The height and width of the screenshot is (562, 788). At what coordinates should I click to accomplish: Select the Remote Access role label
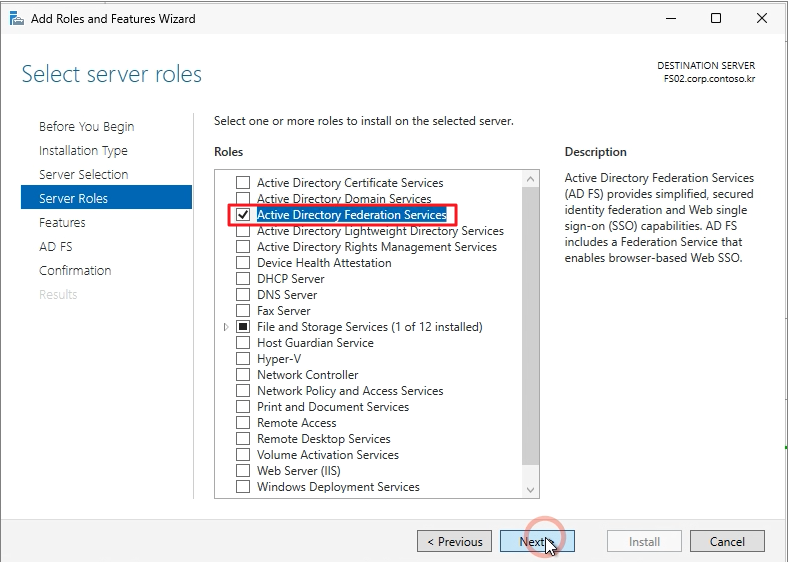tap(297, 423)
